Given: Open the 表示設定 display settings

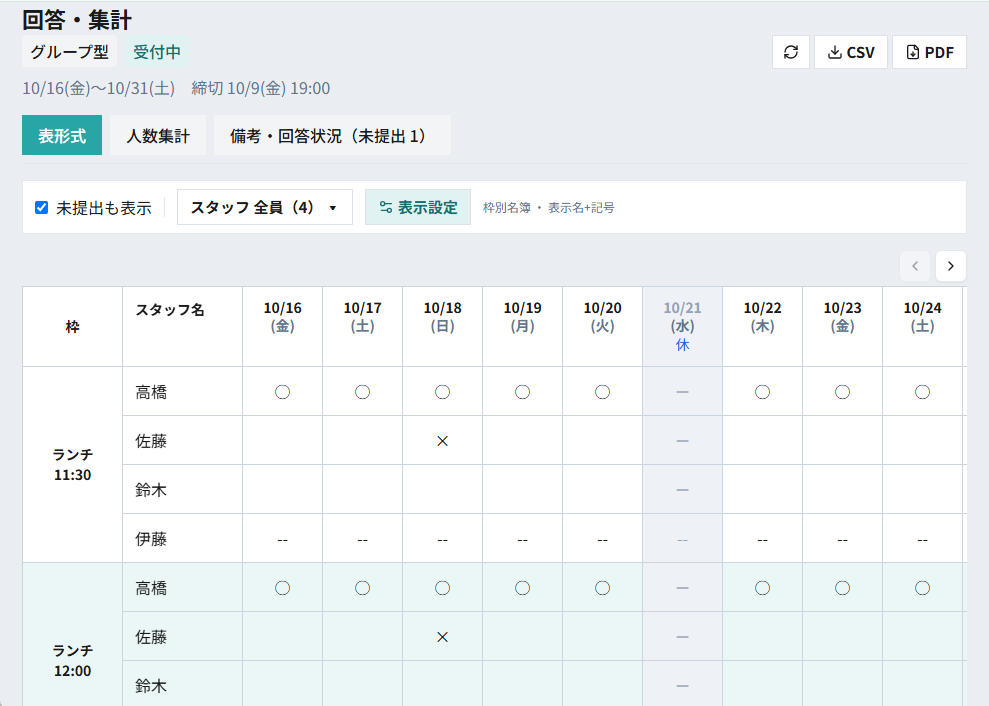Looking at the screenshot, I should [x=418, y=207].
